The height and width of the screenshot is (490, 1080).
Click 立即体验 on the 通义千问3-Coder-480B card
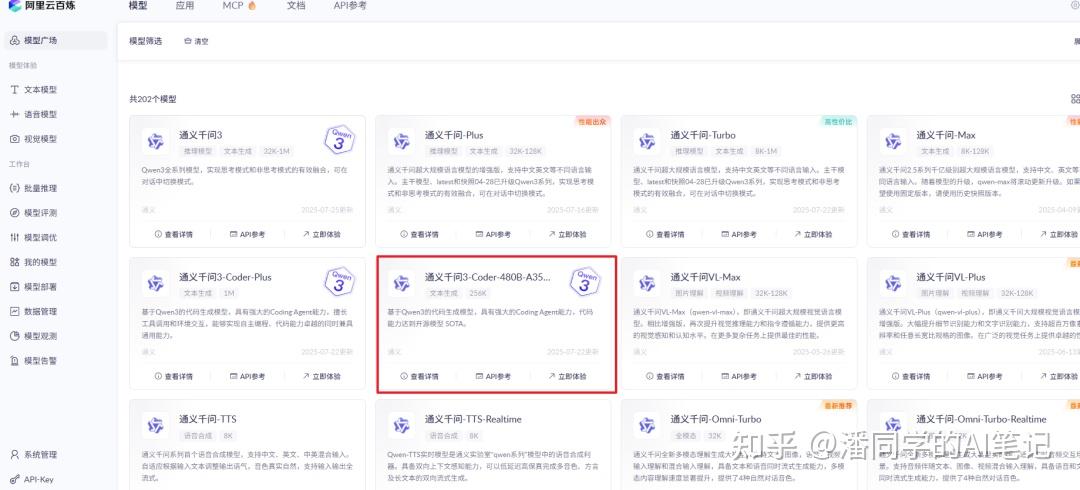pyautogui.click(x=568, y=376)
